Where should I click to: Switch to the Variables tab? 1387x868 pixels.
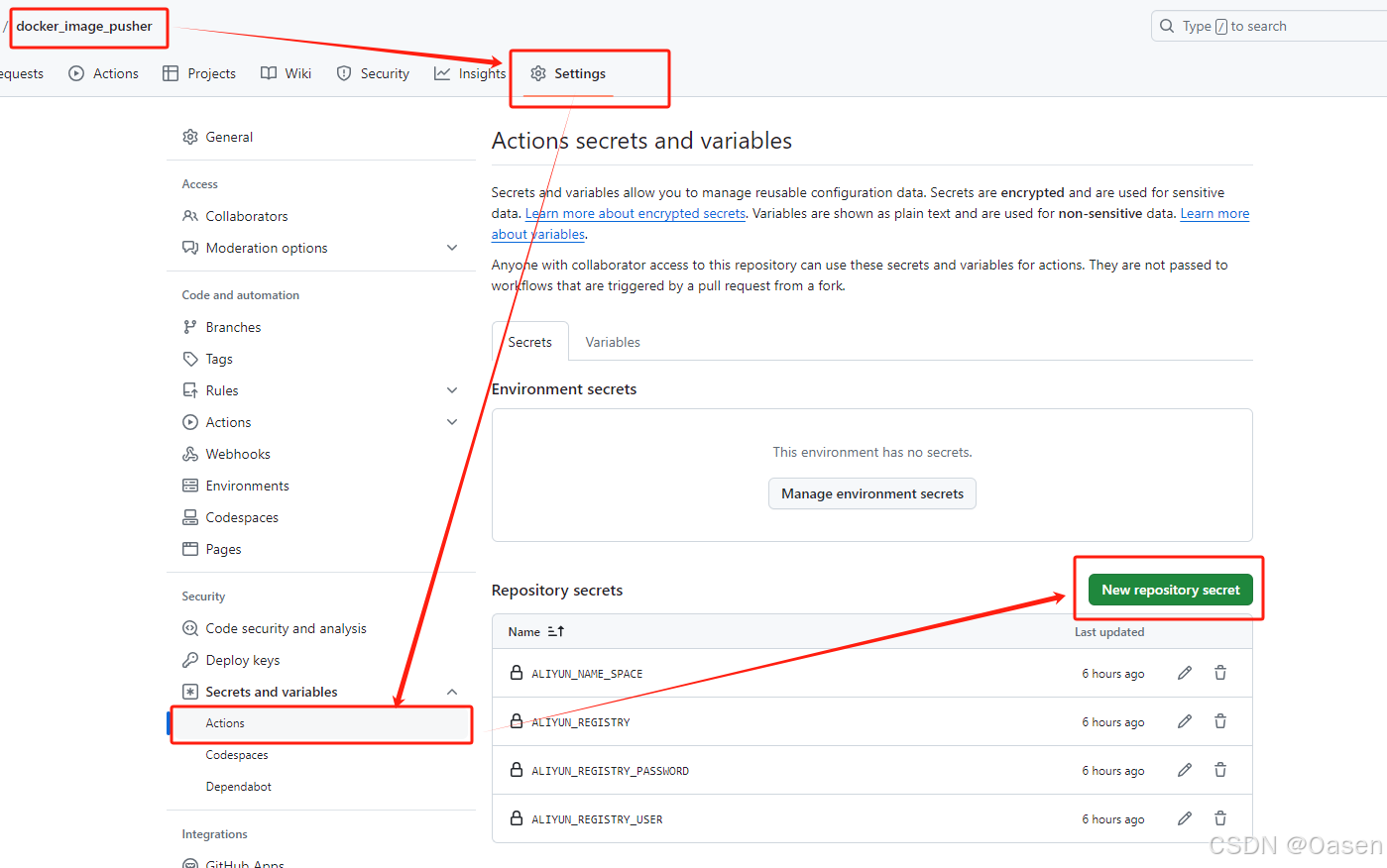(613, 342)
